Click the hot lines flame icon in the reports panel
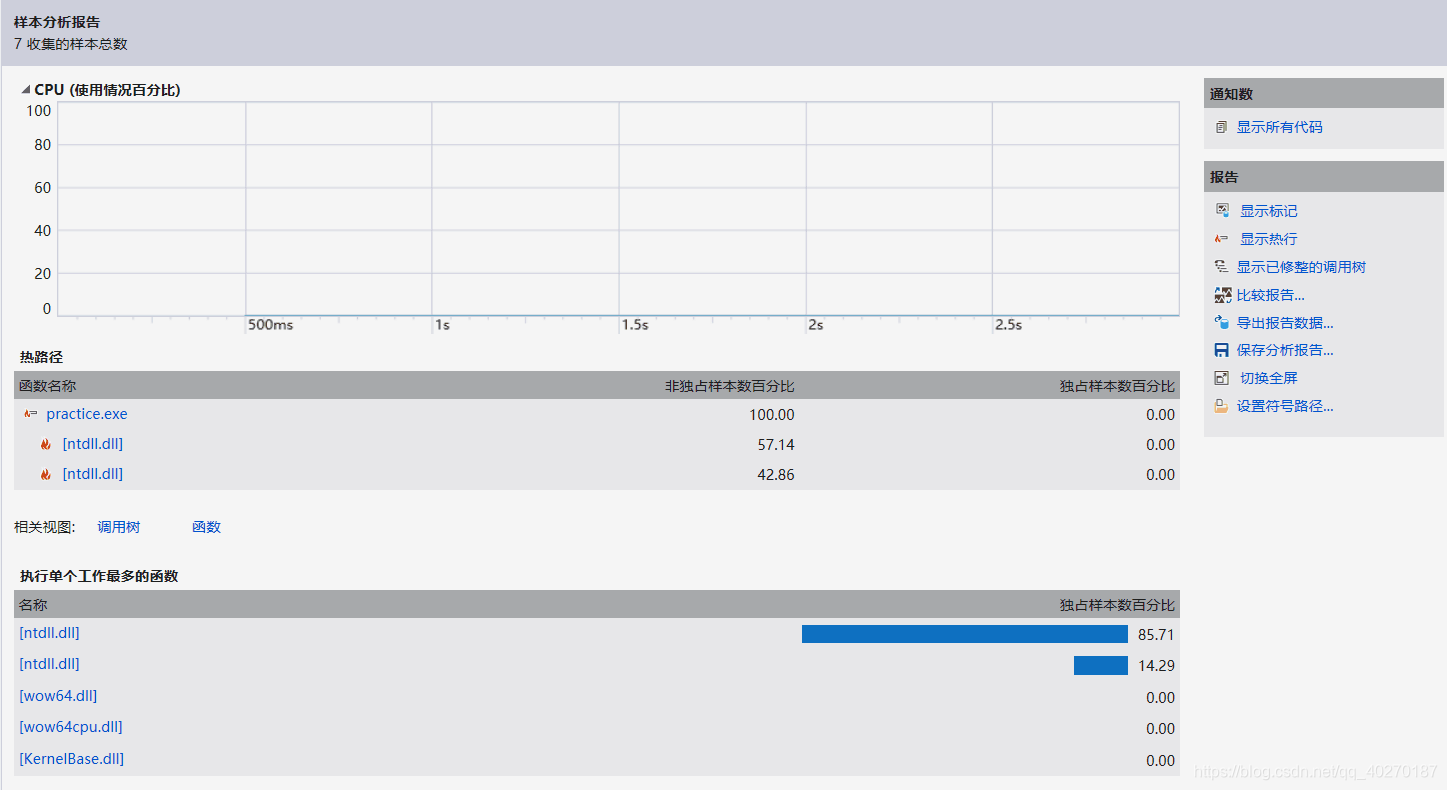The image size is (1447, 790). coord(1221,239)
